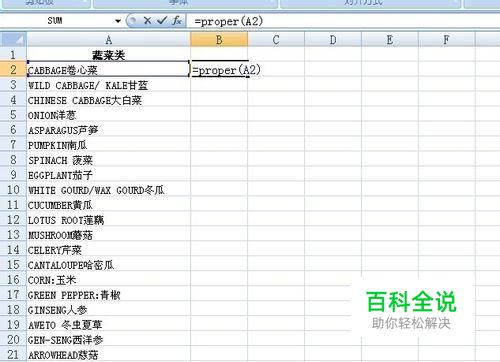
Task: Select cell ARROWHEAD慈菇
Action: click(109, 355)
